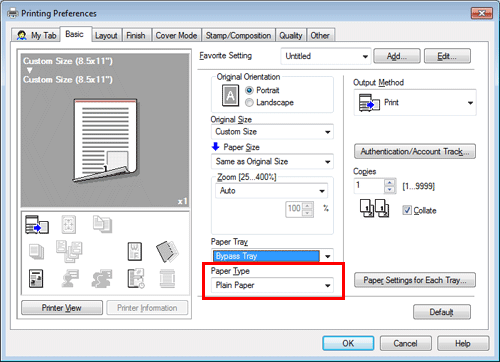This screenshot has width=500, height=362.
Task: Click the printer icon inside the Output Method box
Action: pos(369,103)
